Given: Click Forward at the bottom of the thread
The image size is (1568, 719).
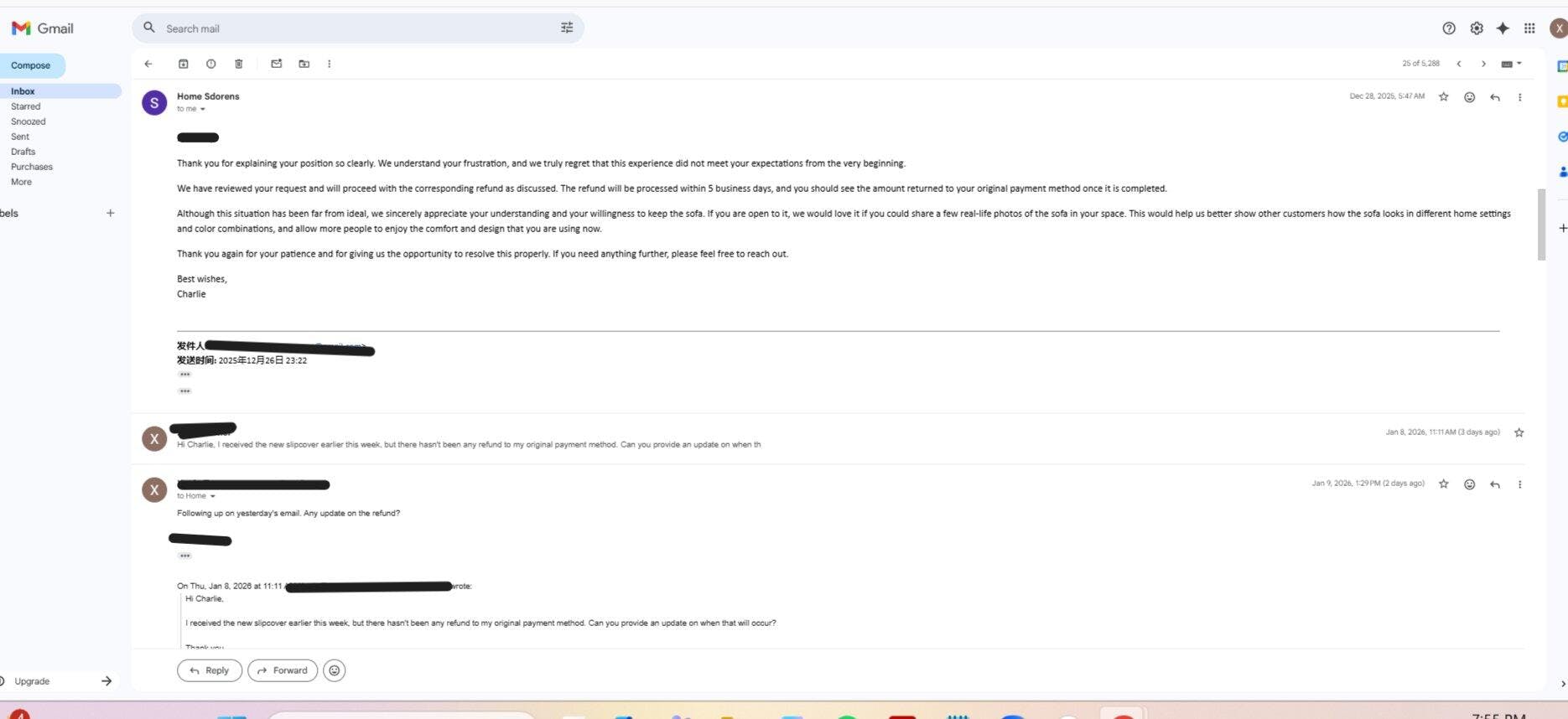Looking at the screenshot, I should pos(283,670).
